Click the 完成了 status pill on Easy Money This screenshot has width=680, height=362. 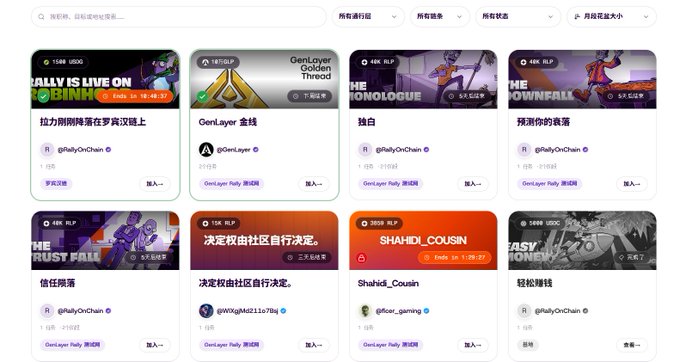coord(632,258)
